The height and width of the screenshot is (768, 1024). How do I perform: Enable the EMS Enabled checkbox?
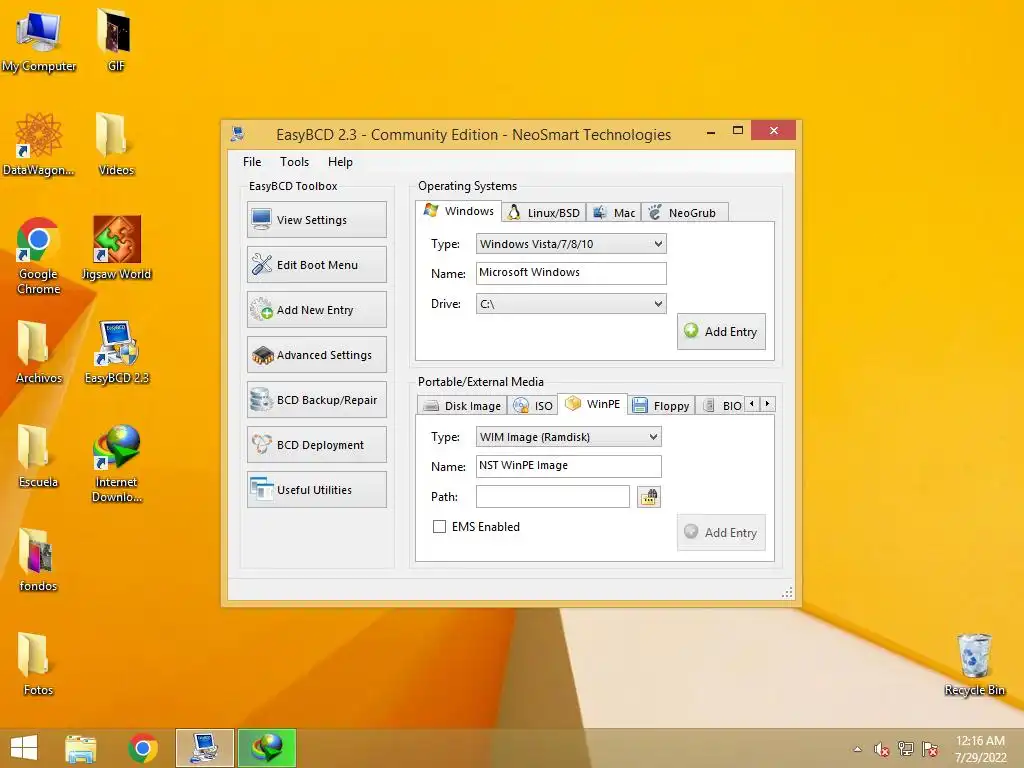coord(440,526)
